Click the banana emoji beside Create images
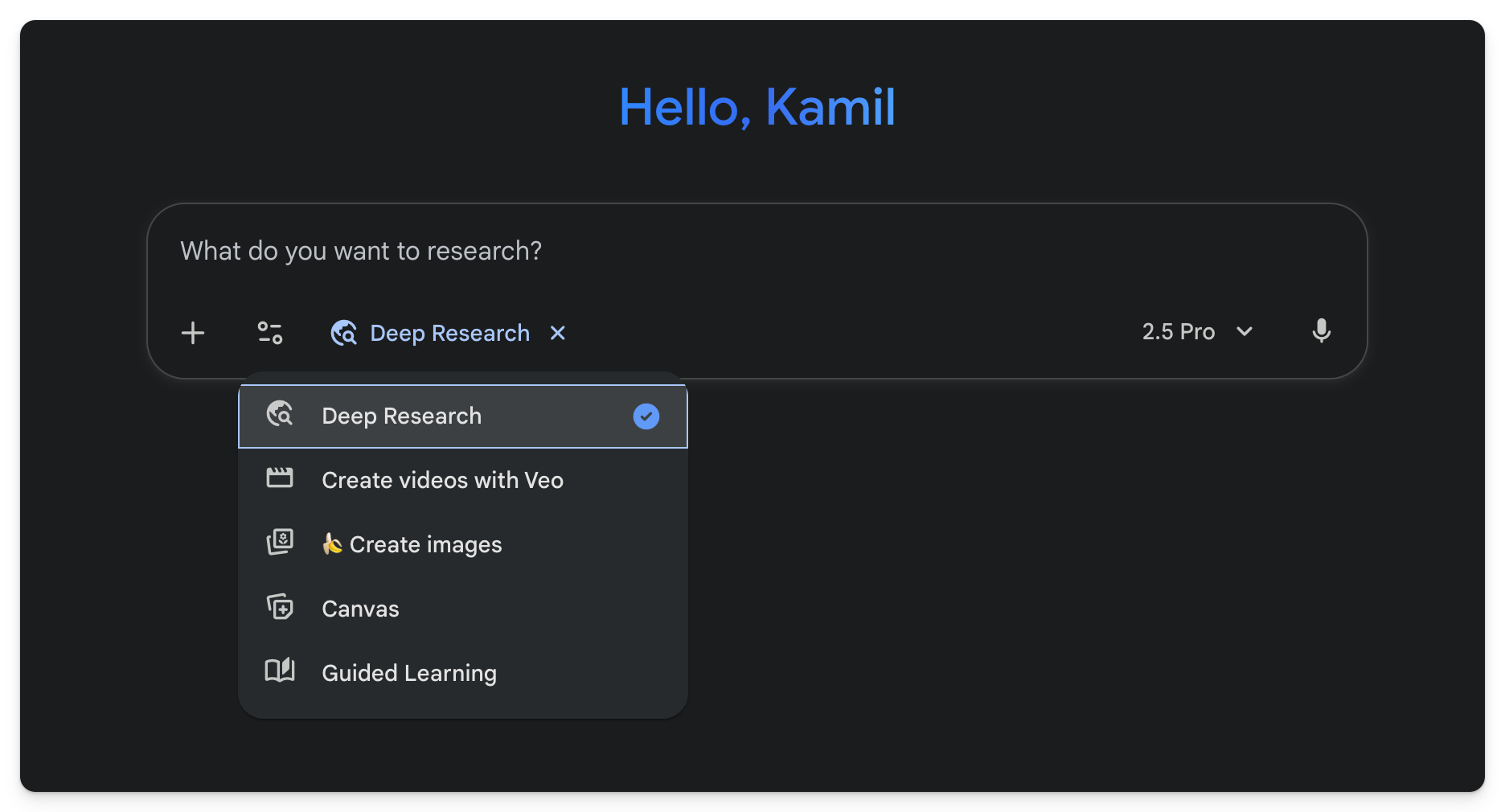 tap(332, 544)
